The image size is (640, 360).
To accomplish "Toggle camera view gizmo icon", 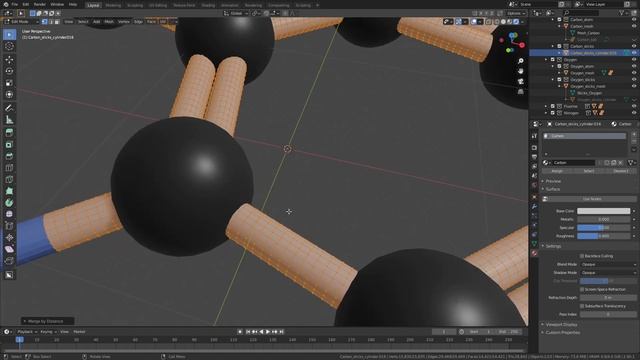I will click(x=520, y=82).
